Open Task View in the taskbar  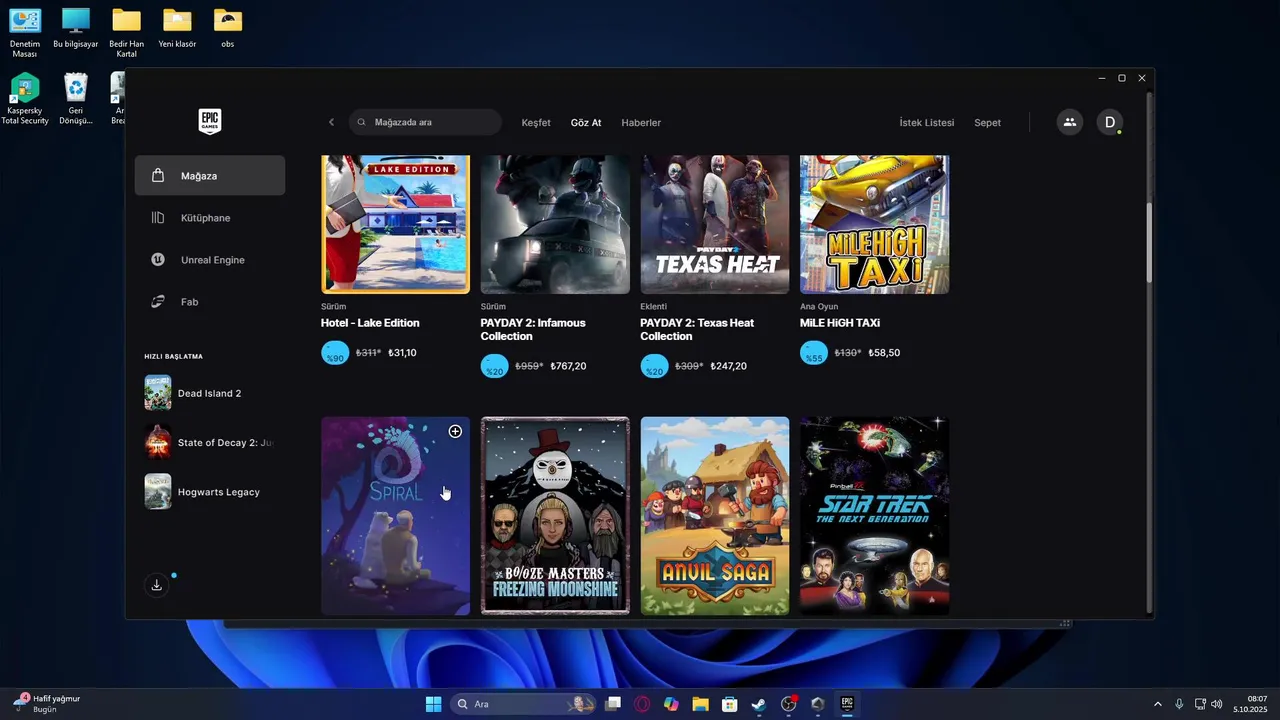click(613, 704)
